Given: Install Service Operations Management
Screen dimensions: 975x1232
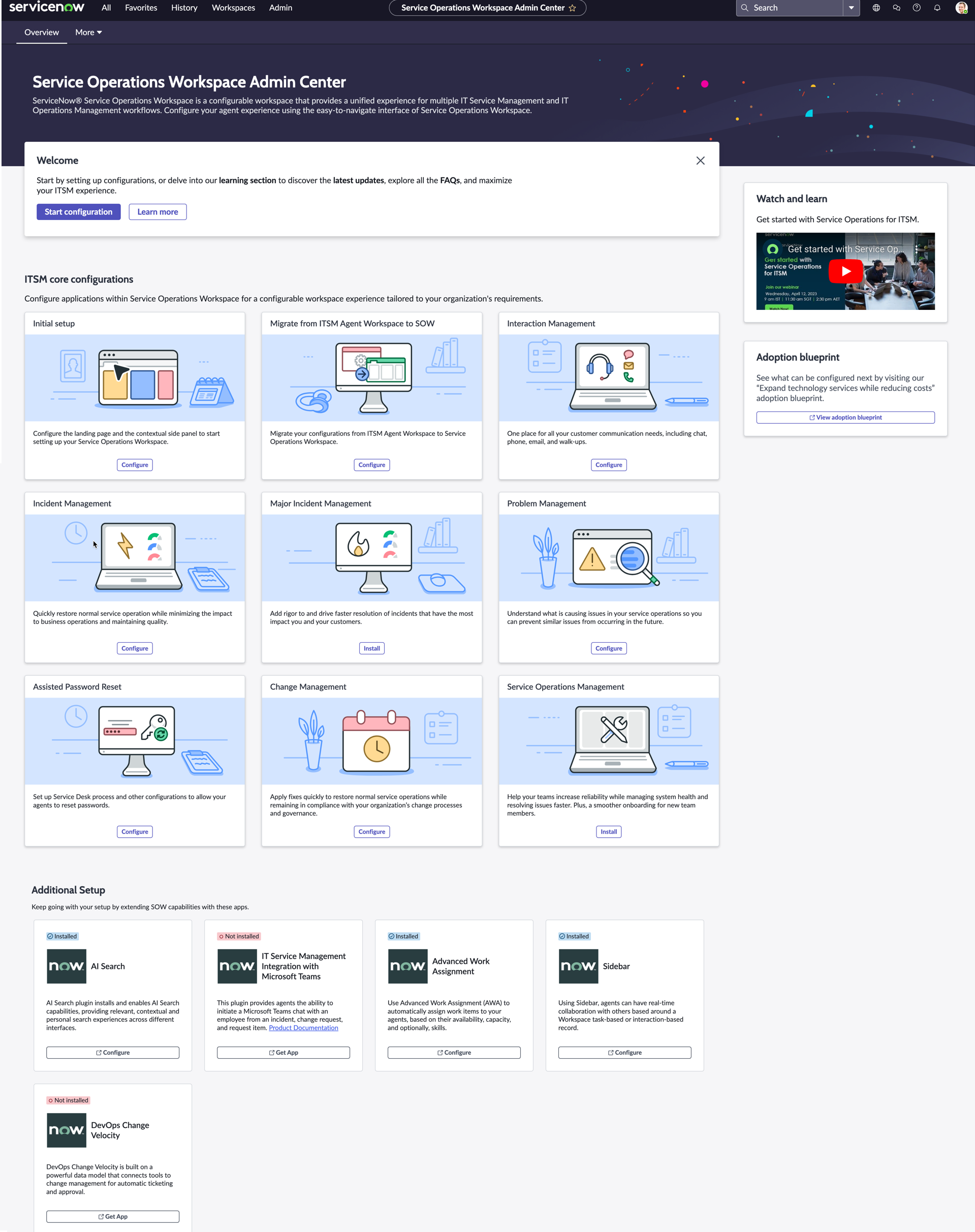Looking at the screenshot, I should (x=609, y=832).
